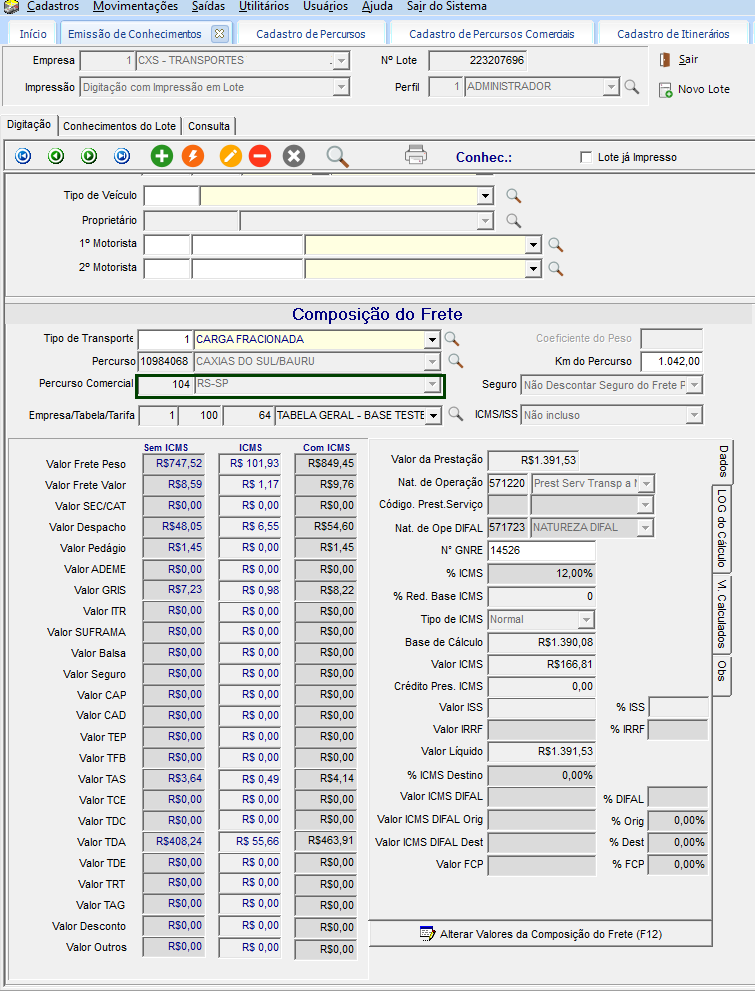The image size is (755, 991).
Task: Toggle the Lote já Impresso checkbox
Action: click(x=586, y=157)
